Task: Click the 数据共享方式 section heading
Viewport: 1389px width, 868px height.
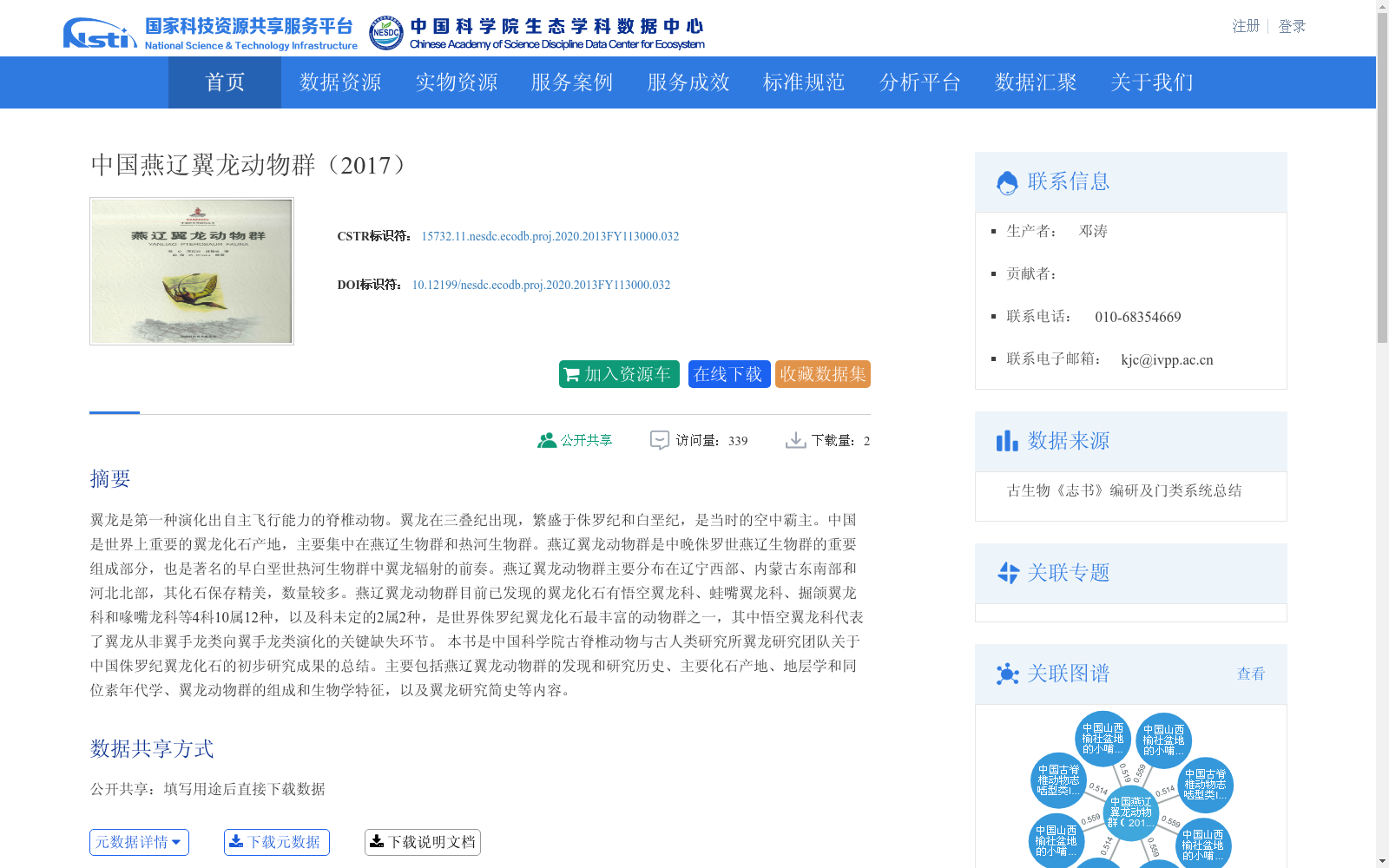Action: 152,749
